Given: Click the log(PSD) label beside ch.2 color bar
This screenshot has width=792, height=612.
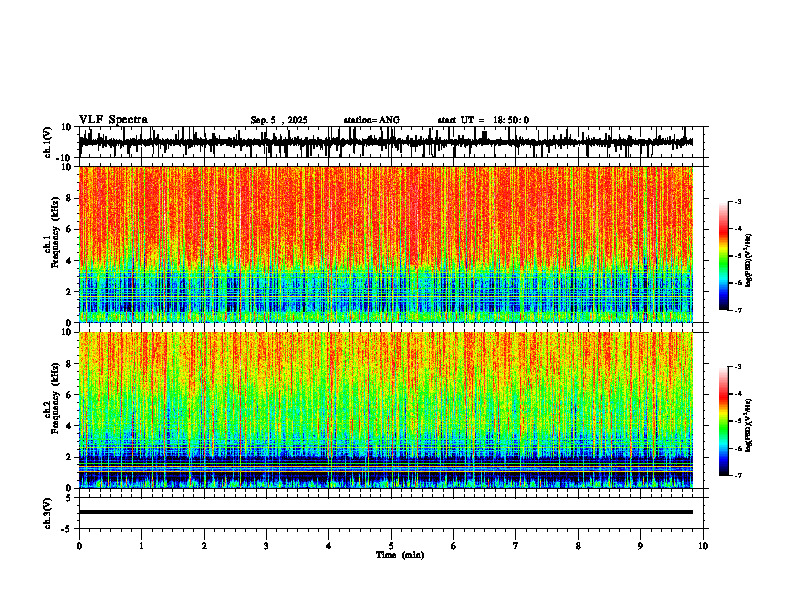Looking at the screenshot, I should point(749,425).
